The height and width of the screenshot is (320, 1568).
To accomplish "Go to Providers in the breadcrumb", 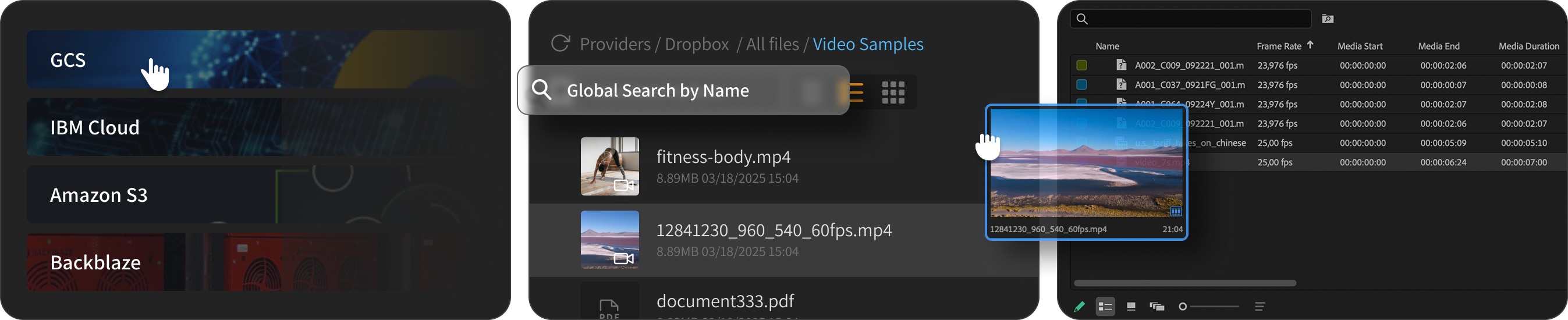I will pos(615,44).
